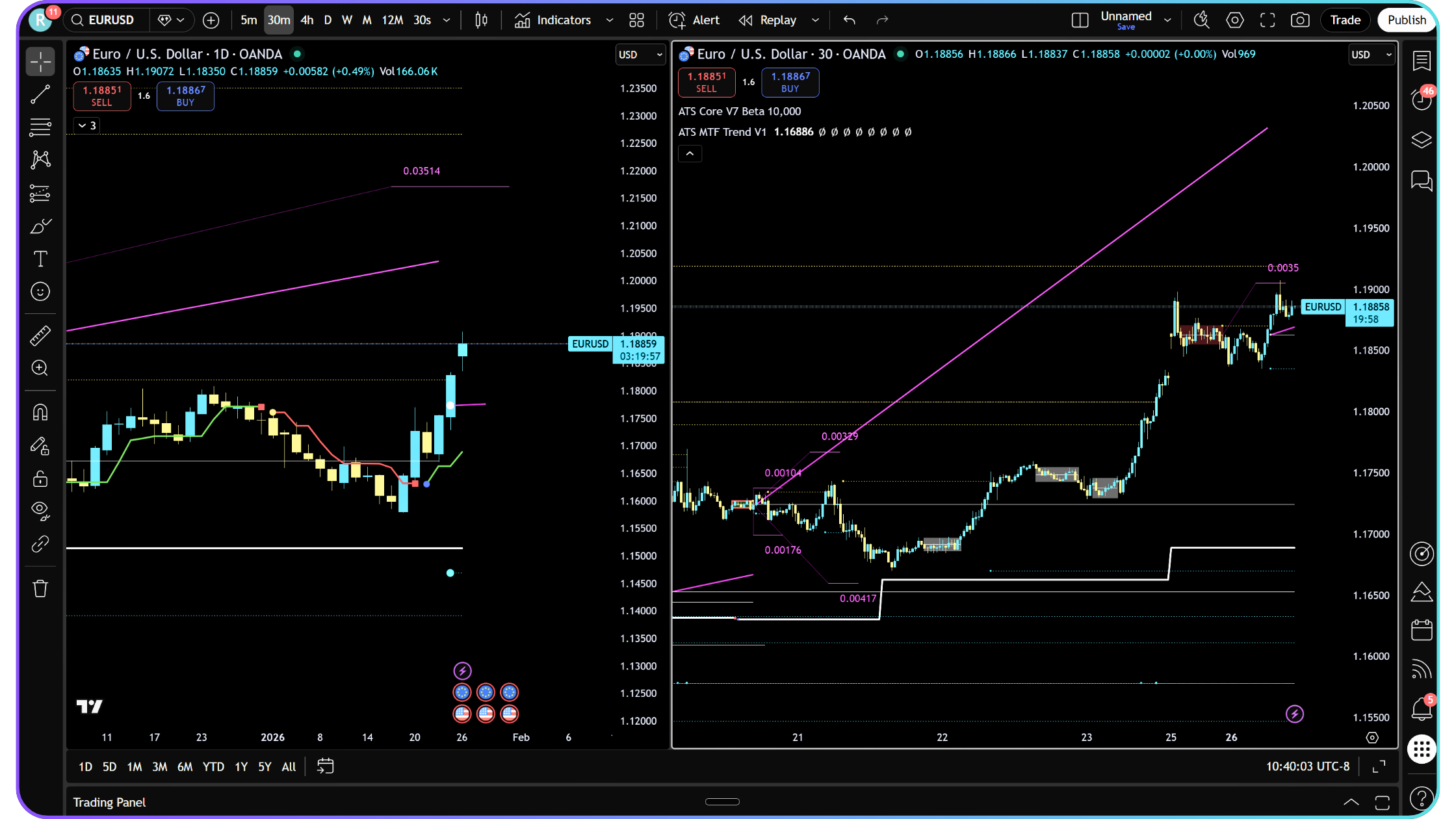1456x819 pixels.
Task: Switch to the 4h timeframe
Action: click(307, 20)
